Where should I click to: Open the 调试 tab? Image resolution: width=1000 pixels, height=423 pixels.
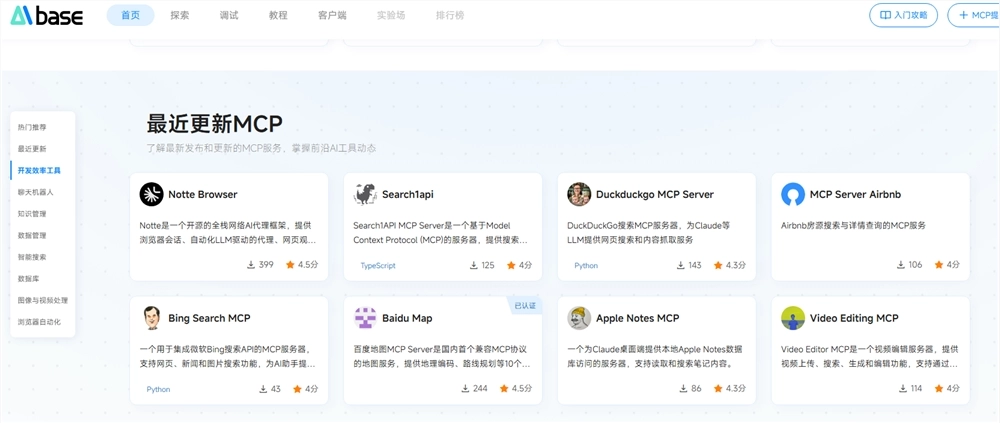tap(228, 15)
